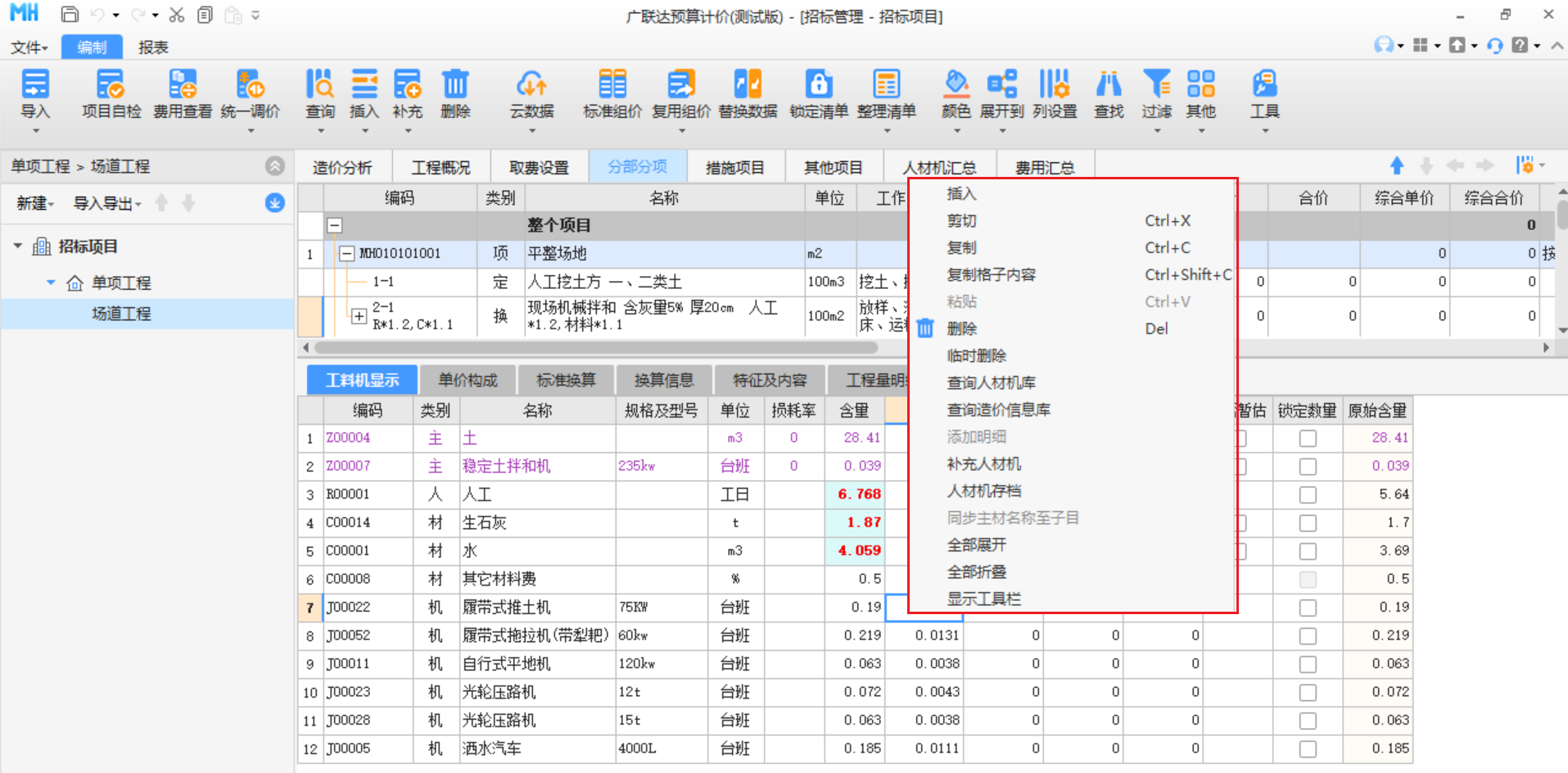Collapse the MH010101001 平整场地 row

click(347, 254)
